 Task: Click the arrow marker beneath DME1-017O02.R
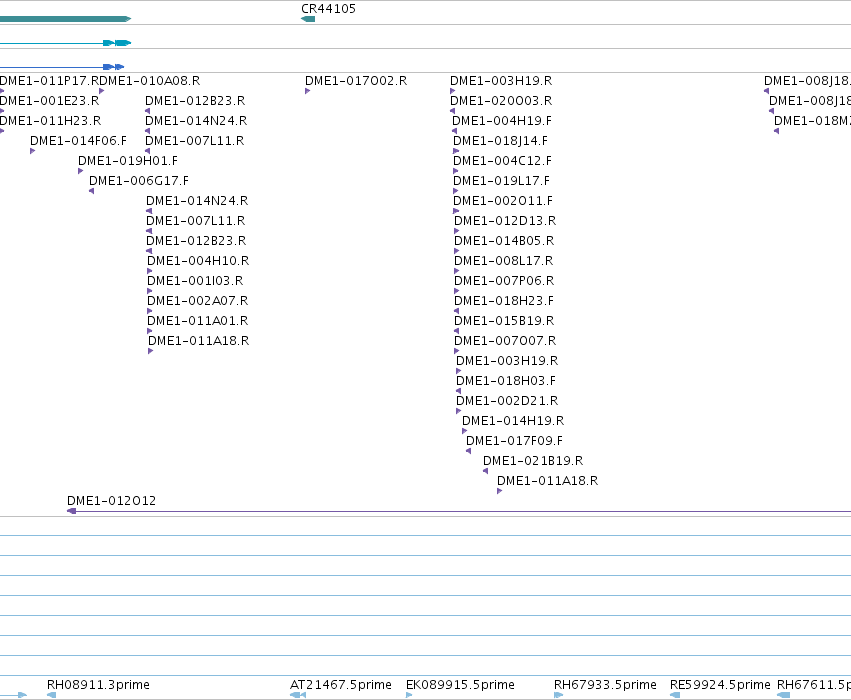[x=307, y=91]
